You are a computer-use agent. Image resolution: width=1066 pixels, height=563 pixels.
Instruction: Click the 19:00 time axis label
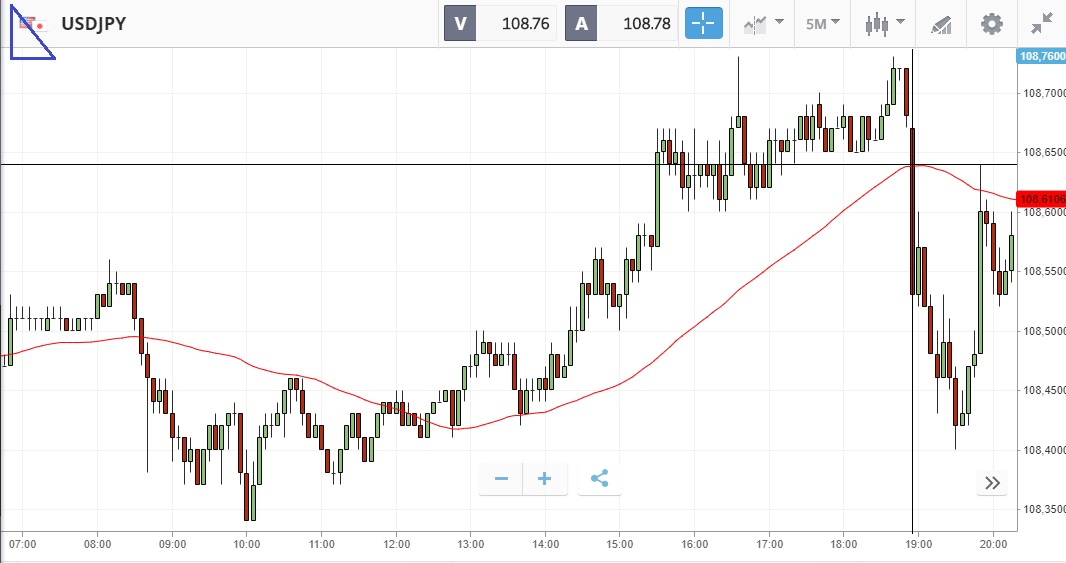[918, 545]
